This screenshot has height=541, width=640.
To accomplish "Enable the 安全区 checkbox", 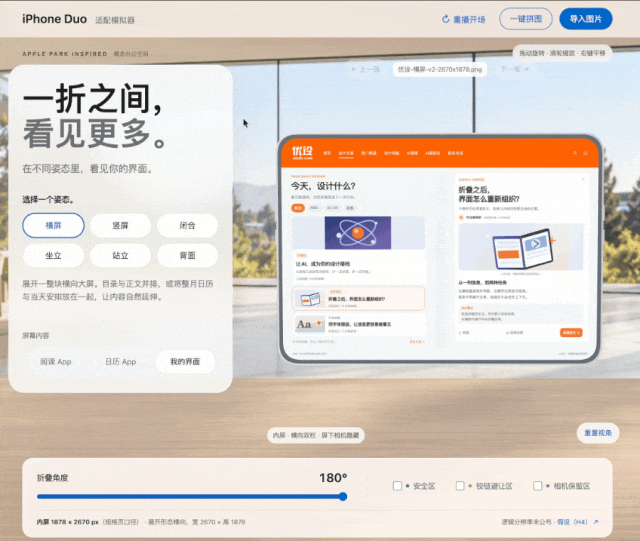I will pos(397,486).
